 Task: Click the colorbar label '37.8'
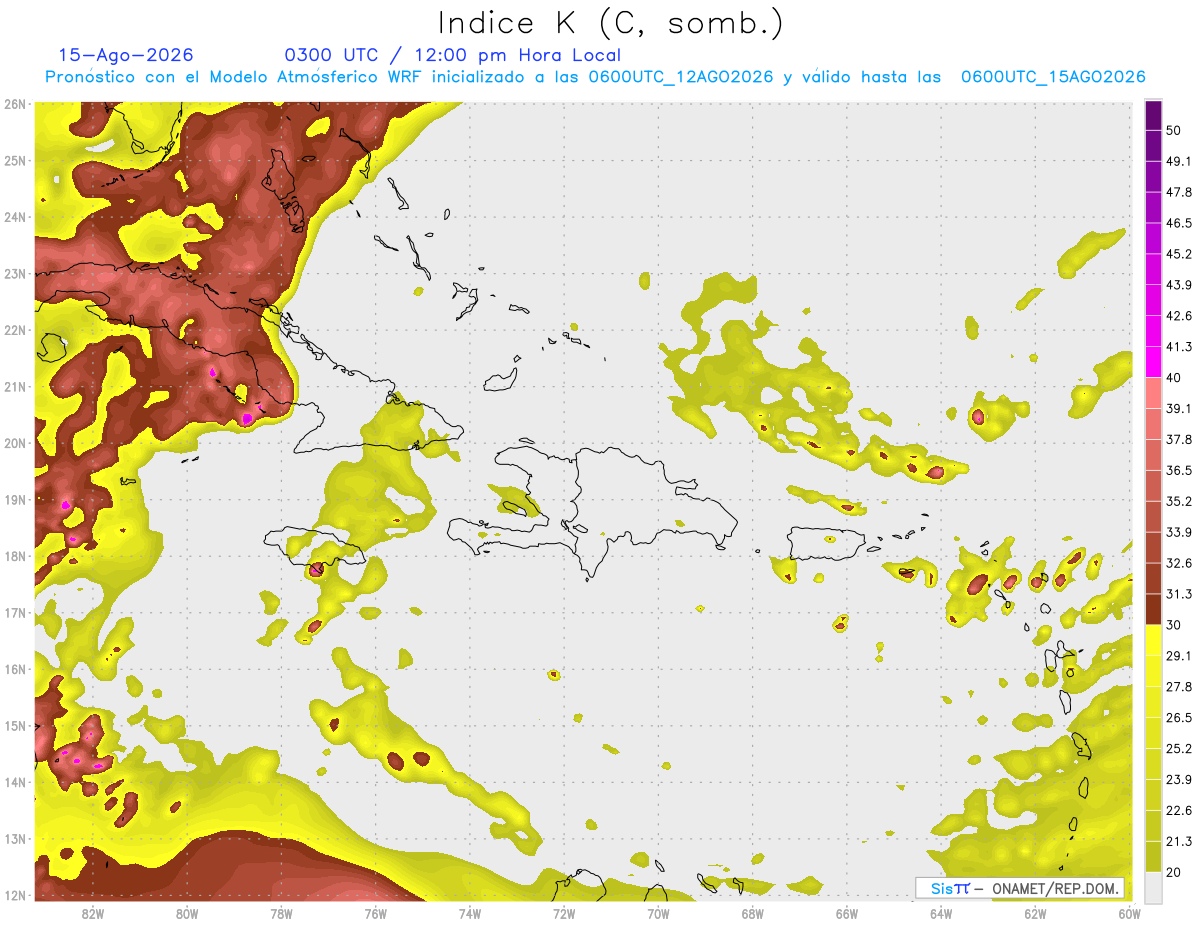pos(1178,439)
